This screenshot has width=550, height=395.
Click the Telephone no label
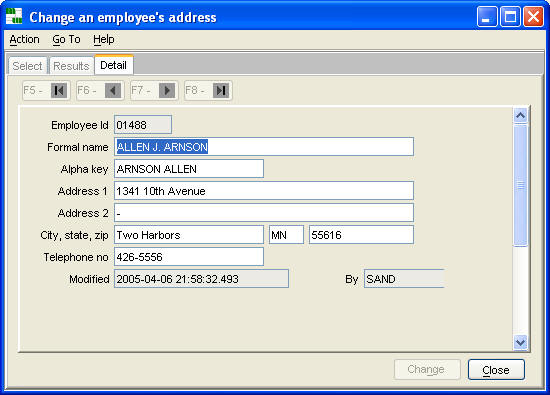coord(76,257)
